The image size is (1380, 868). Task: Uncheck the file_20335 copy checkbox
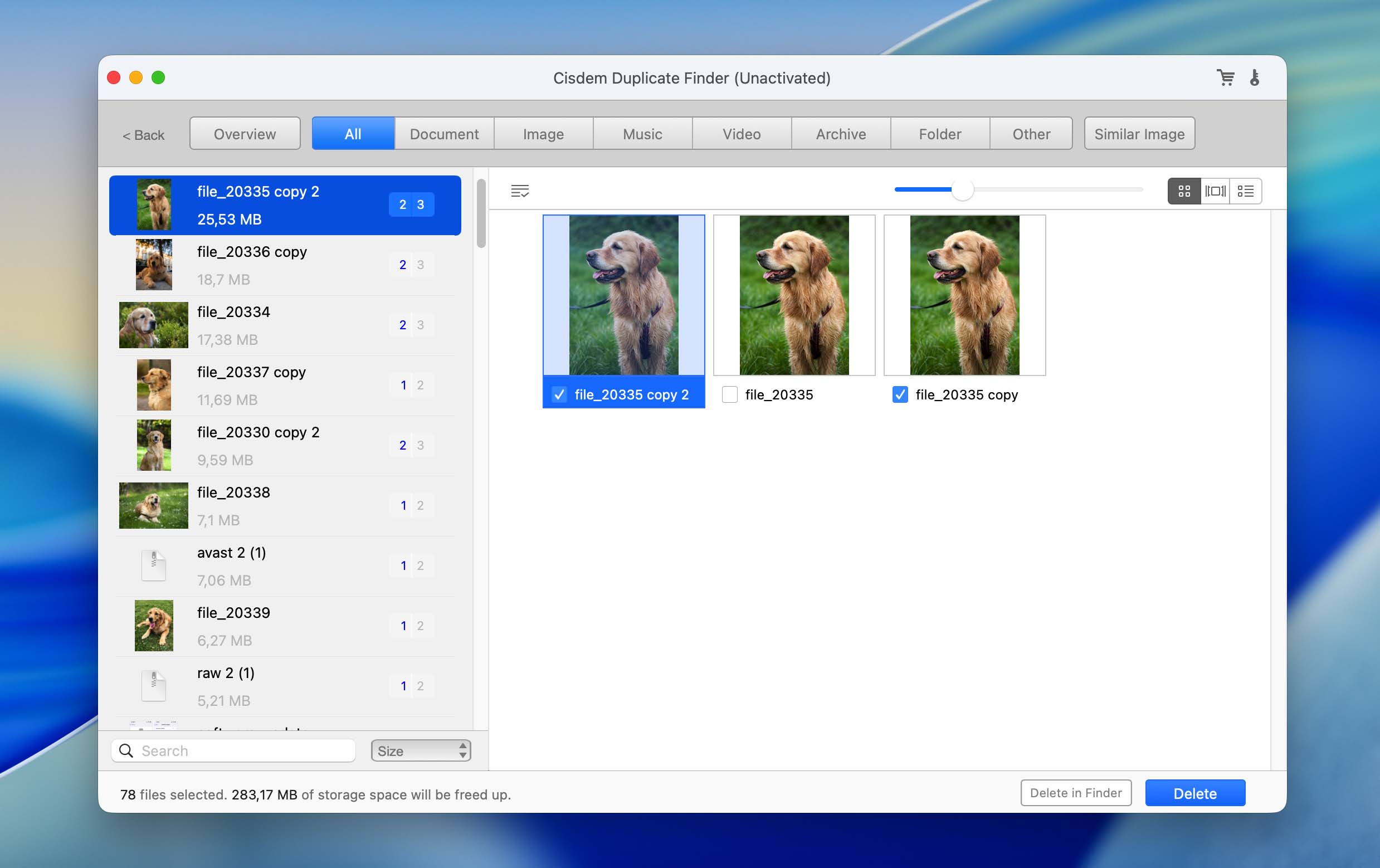[x=900, y=394]
